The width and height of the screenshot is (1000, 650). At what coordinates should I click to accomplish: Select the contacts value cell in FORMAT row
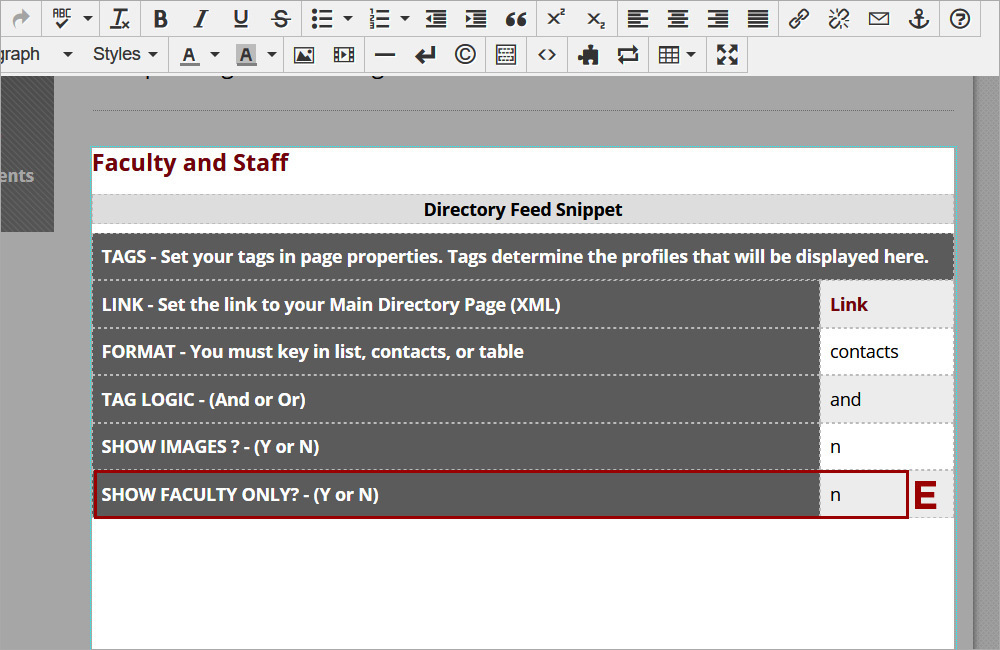pos(885,351)
